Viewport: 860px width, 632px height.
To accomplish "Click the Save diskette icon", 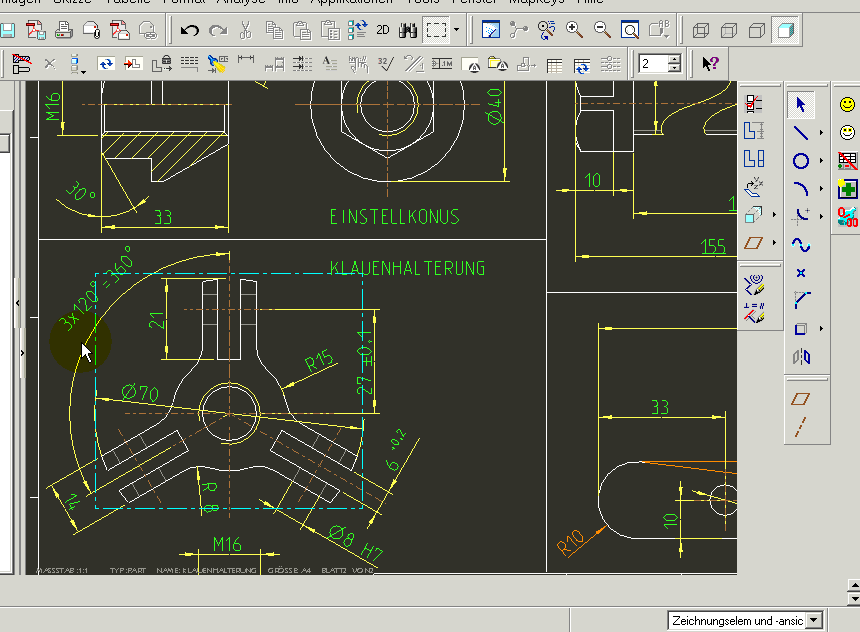I will coord(7,30).
